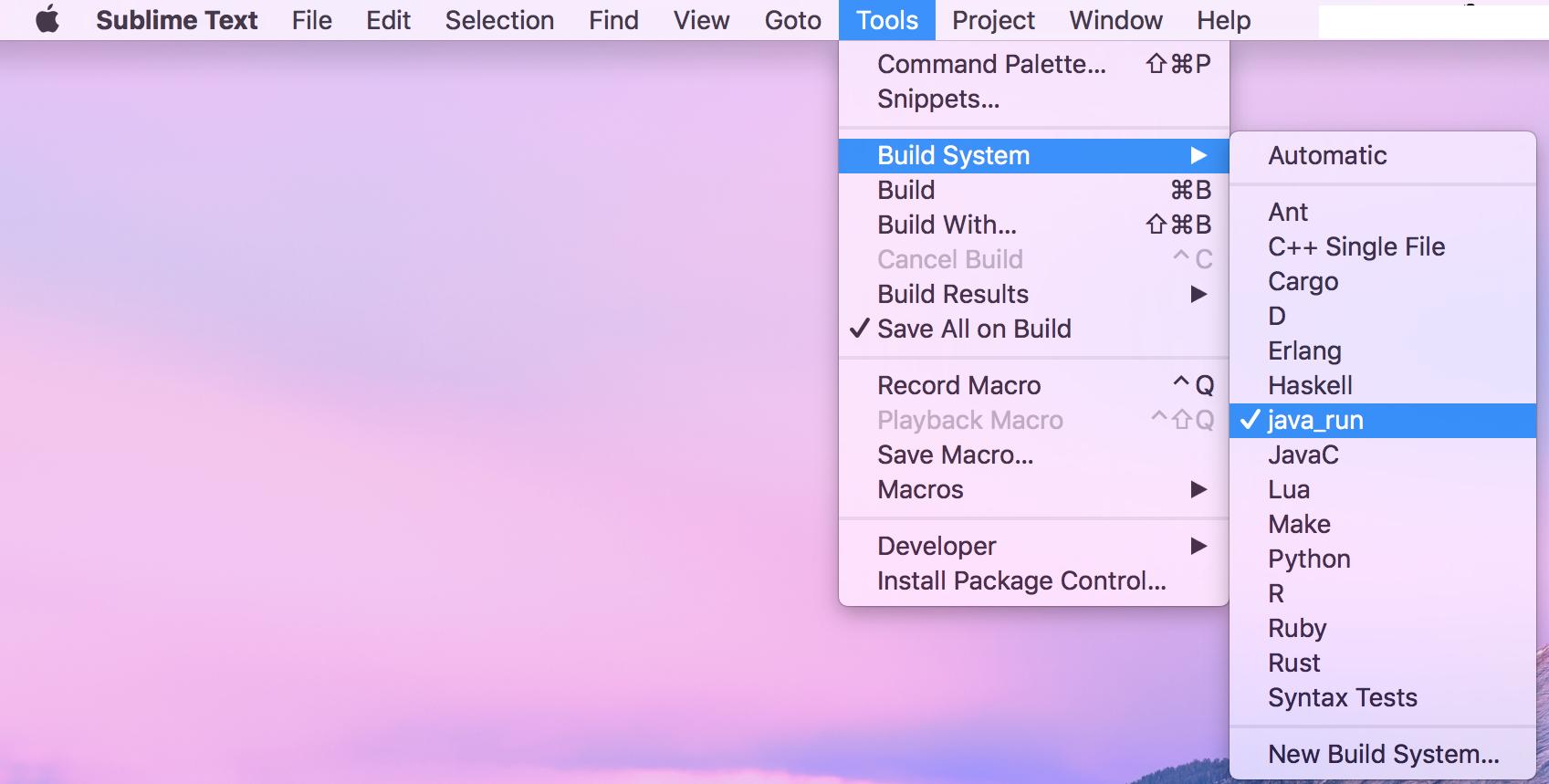1549x784 pixels.
Task: Choose Automatic build system
Action: [1327, 155]
